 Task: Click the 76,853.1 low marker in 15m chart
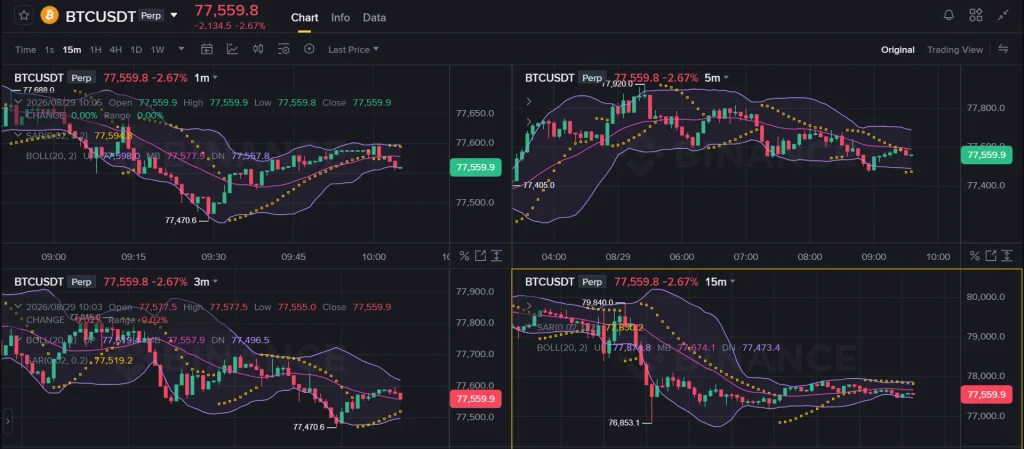[x=623, y=423]
